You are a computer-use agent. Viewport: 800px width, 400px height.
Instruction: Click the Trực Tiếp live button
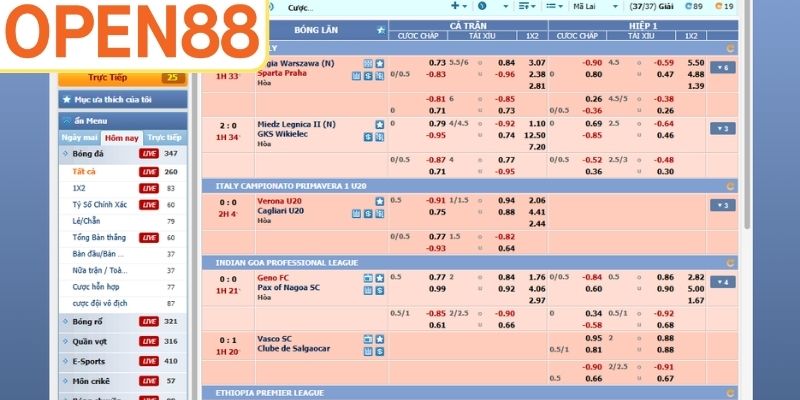[x=122, y=77]
